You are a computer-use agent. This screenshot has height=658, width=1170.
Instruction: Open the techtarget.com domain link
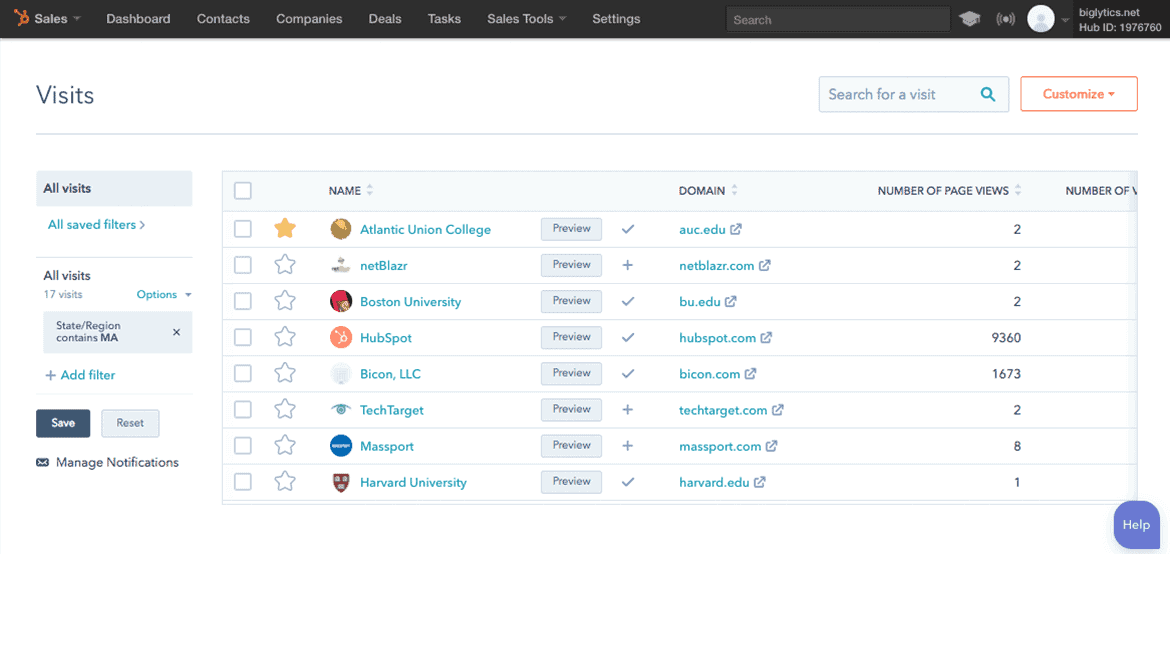click(723, 410)
